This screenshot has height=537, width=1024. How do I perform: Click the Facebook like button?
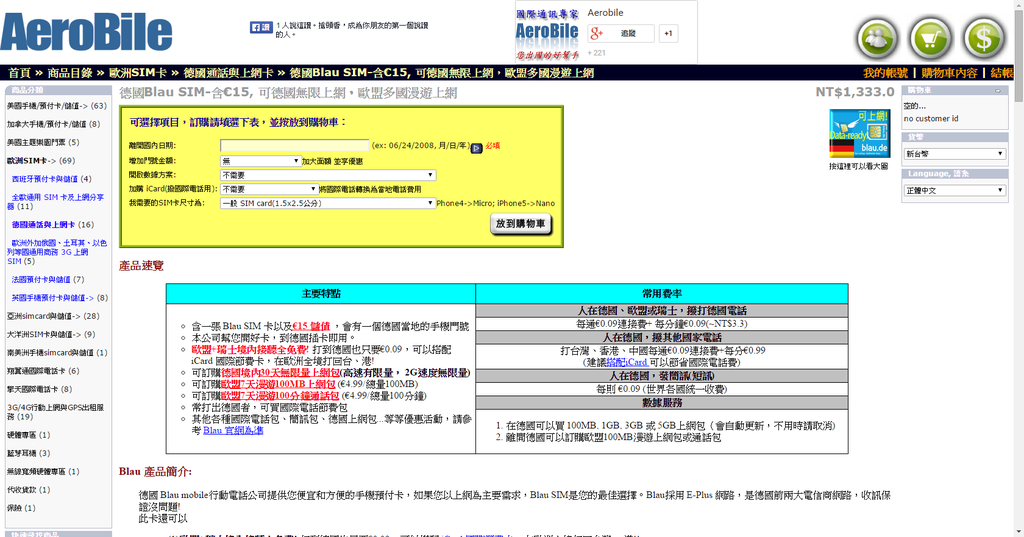(x=261, y=27)
